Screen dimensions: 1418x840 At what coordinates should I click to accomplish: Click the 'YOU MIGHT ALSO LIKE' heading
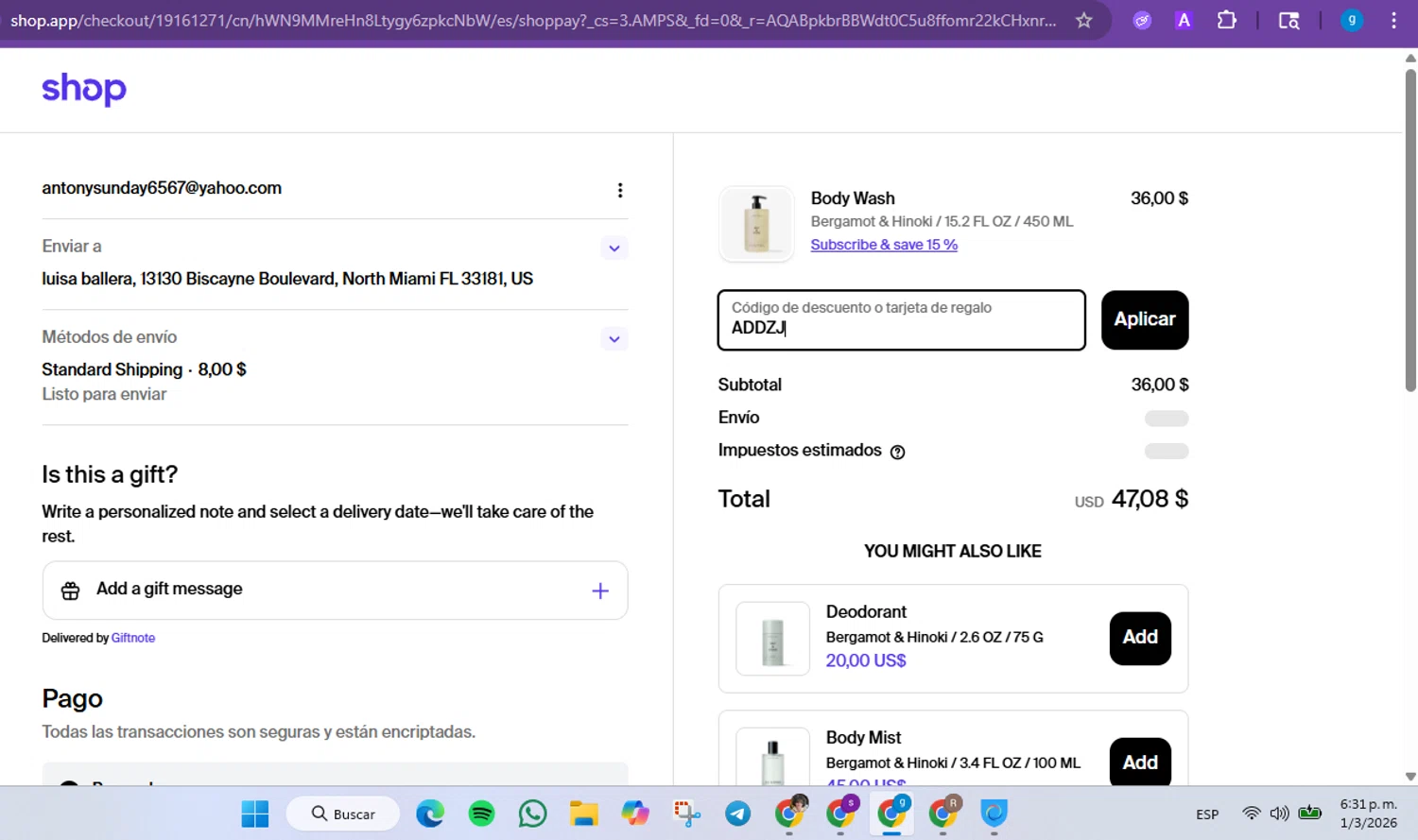(x=953, y=551)
